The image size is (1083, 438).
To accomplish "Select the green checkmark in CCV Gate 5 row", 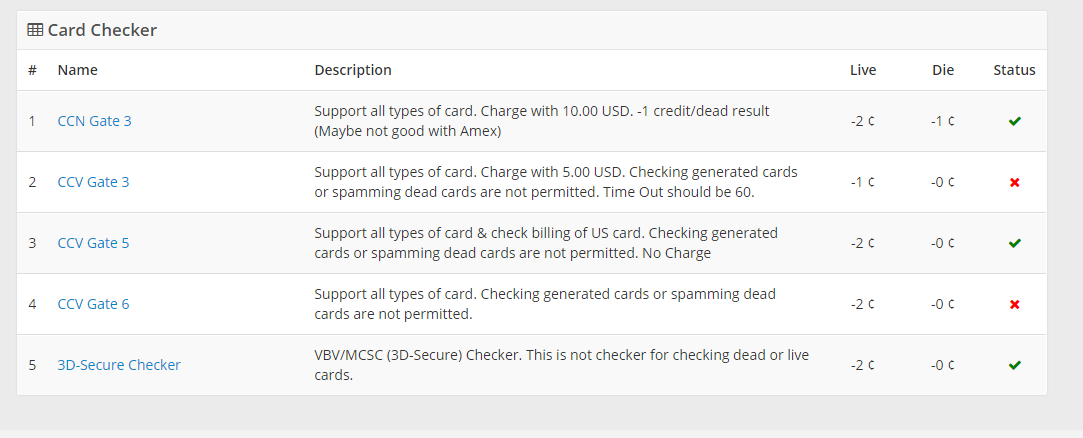I will 1014,243.
